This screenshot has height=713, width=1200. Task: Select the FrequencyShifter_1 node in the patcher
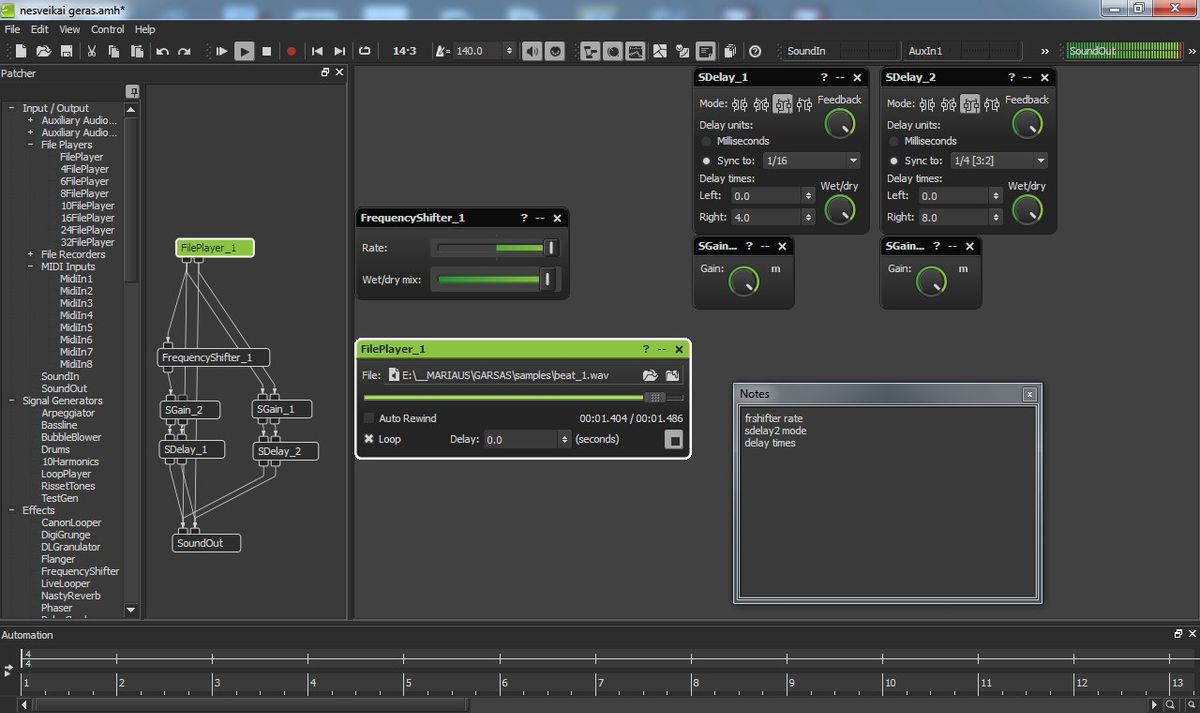click(211, 357)
